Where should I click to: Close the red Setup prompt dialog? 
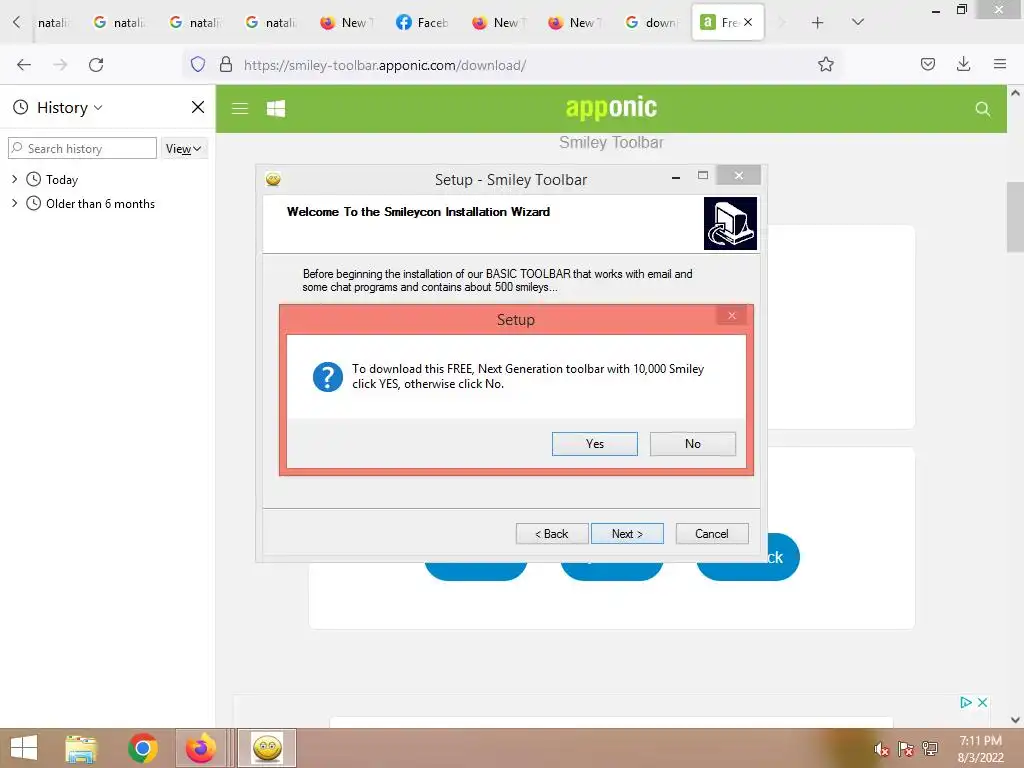click(x=731, y=316)
